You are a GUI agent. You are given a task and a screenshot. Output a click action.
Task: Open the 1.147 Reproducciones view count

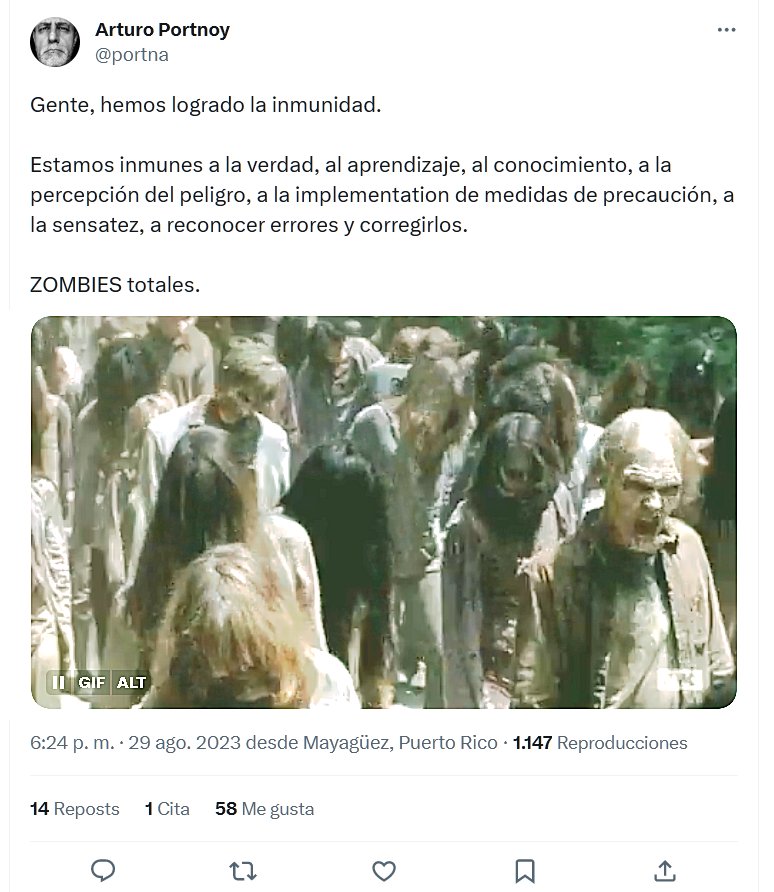click(600, 742)
